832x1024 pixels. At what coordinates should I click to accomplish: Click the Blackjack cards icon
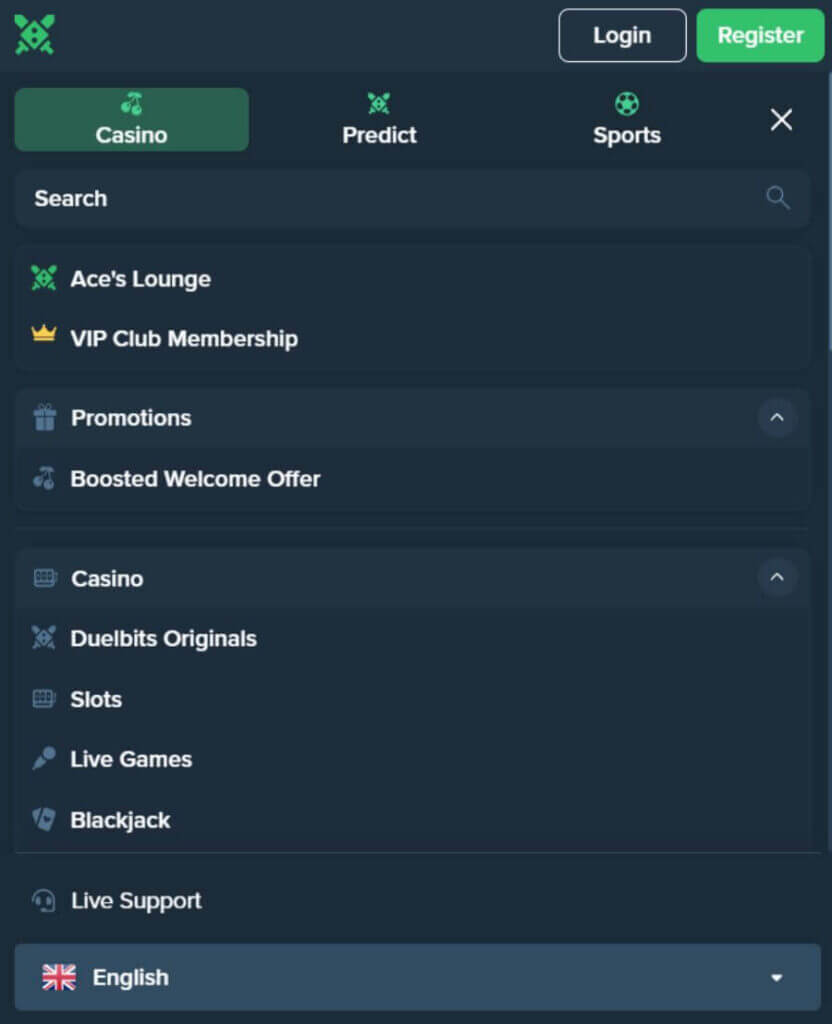tap(44, 819)
